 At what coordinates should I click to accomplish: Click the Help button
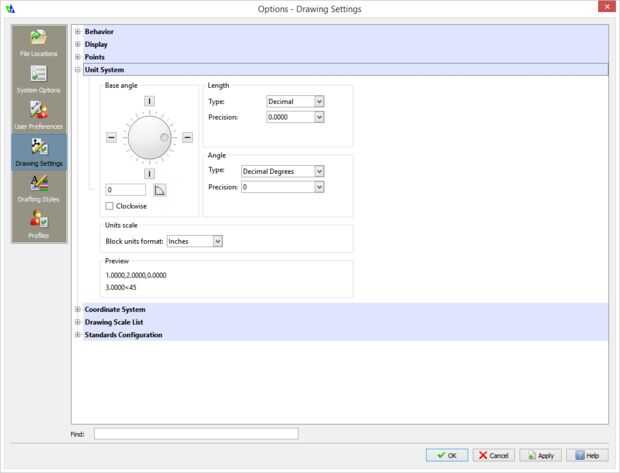point(587,455)
